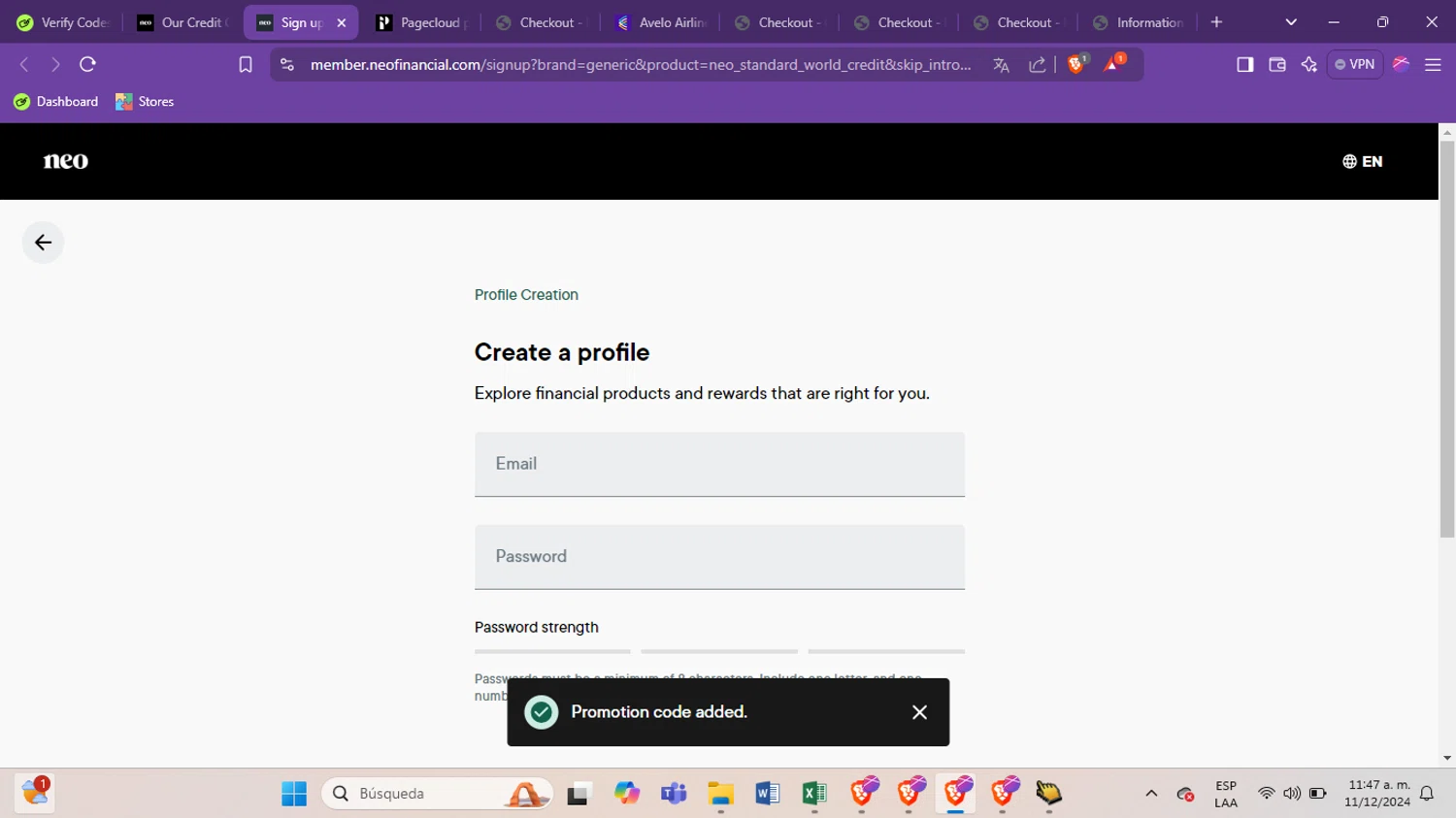Open the Brave Wallet icon
This screenshot has height=818, width=1456.
pyautogui.click(x=1277, y=64)
